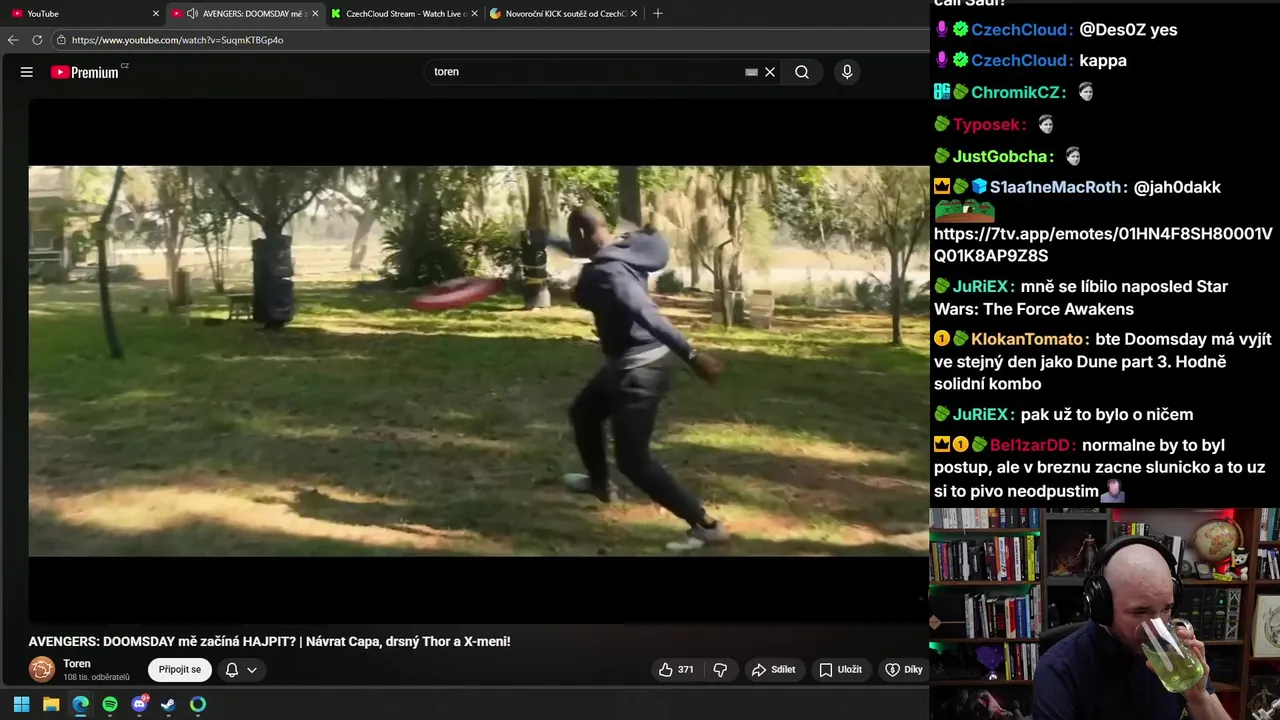The image size is (1280, 720).
Task: Click the @Des0Z mention in chat
Action: [1112, 29]
